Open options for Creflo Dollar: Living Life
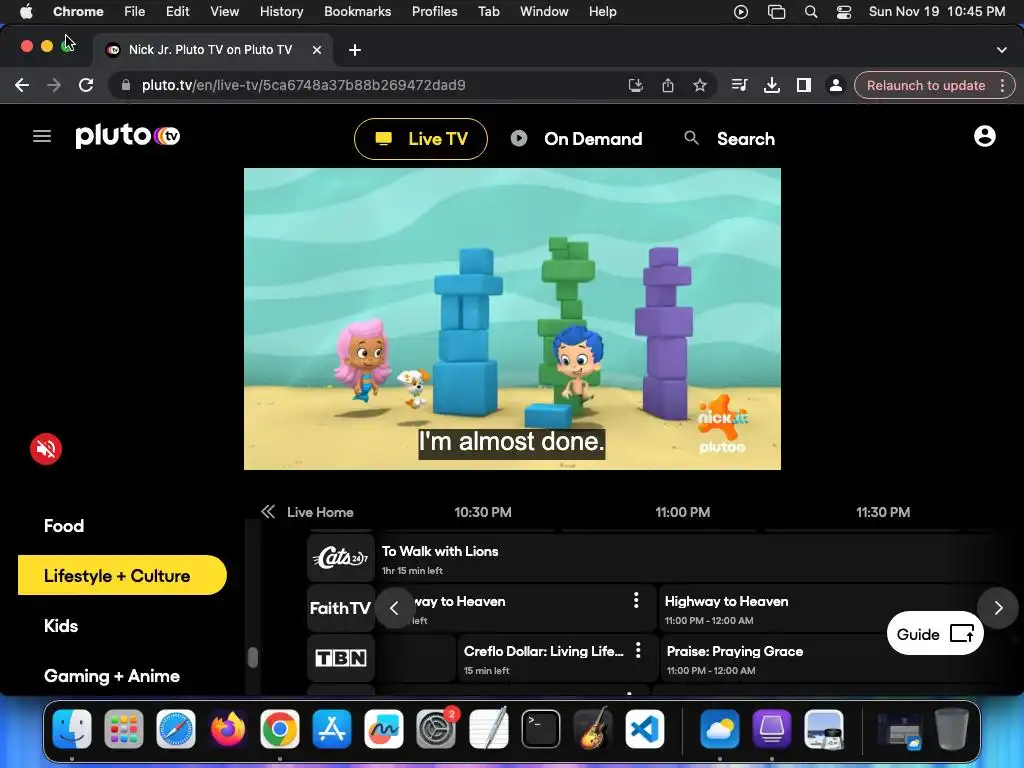Image resolution: width=1024 pixels, height=768 pixels. pyautogui.click(x=638, y=650)
